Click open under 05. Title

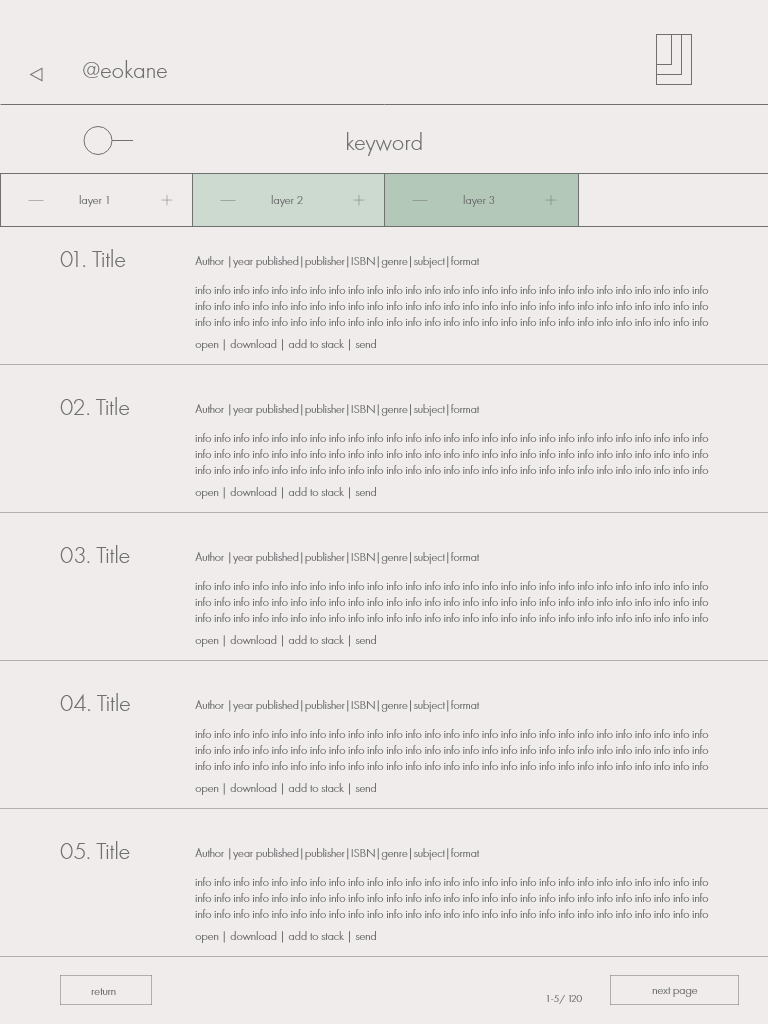(207, 937)
